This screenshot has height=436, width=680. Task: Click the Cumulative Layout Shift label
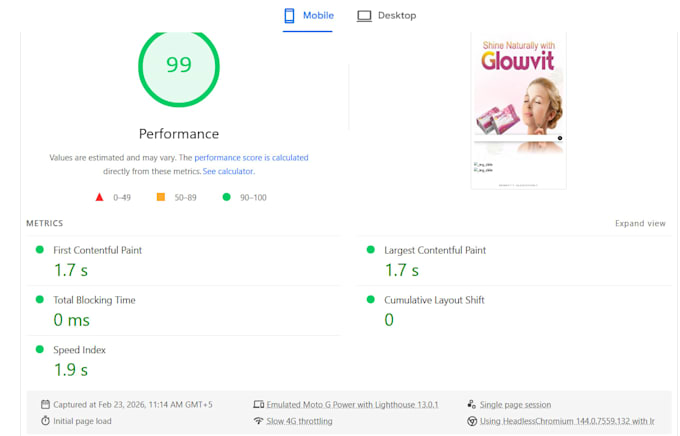pyautogui.click(x=434, y=300)
